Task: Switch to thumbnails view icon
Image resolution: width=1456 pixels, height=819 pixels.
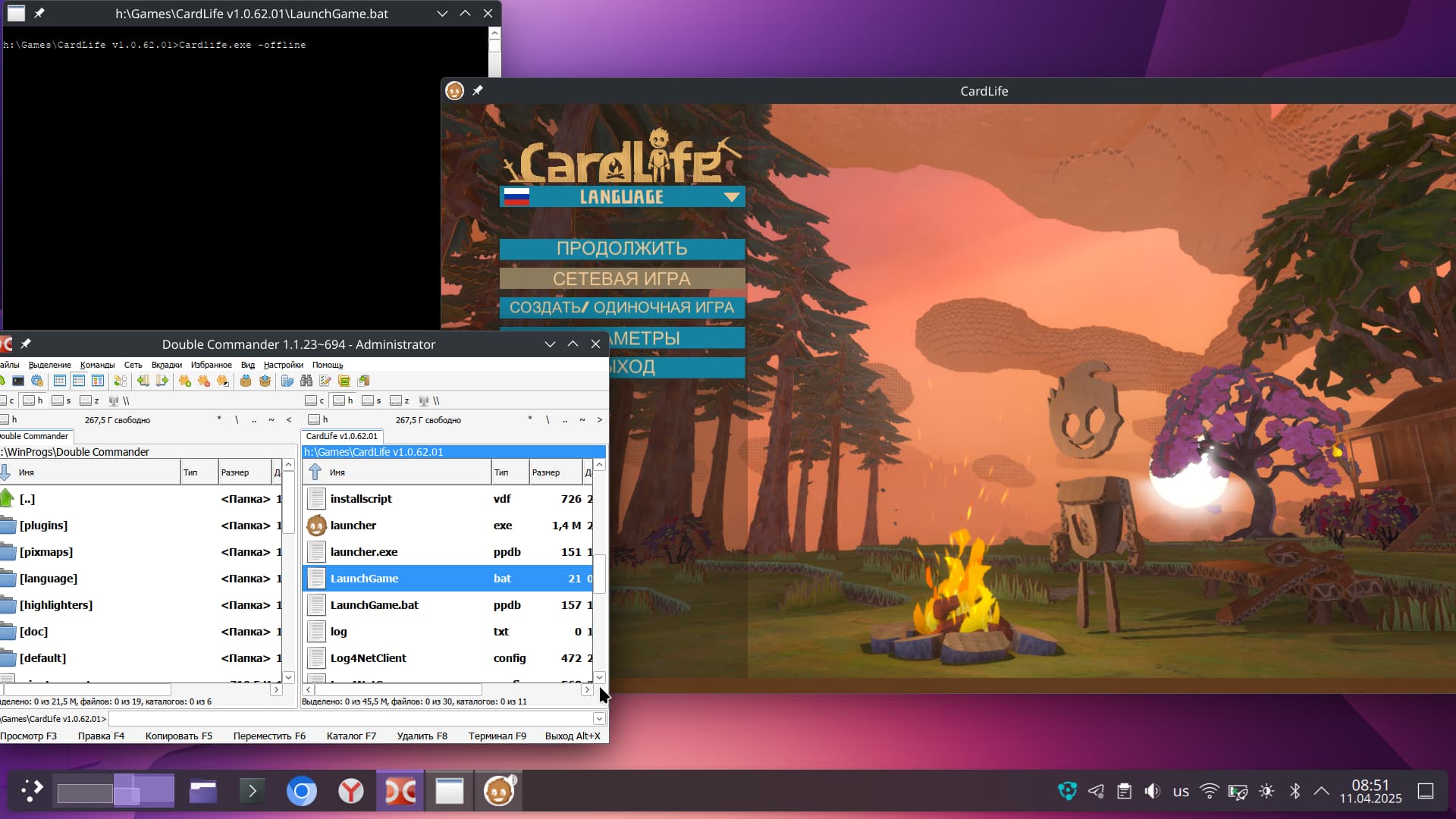Action: (98, 381)
